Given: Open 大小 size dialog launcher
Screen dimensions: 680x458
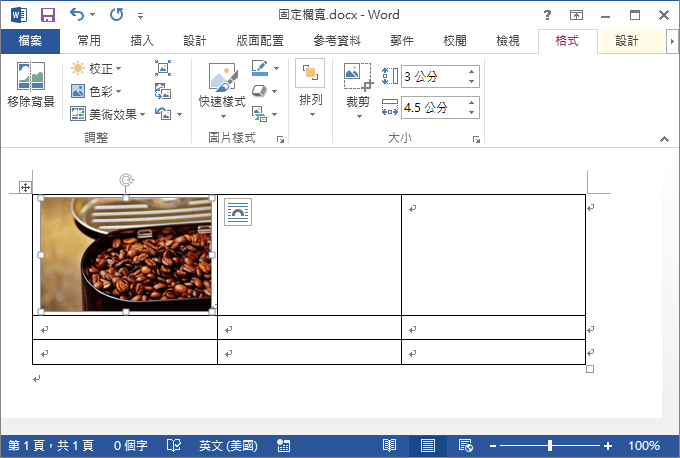Looking at the screenshot, I should click(x=477, y=139).
